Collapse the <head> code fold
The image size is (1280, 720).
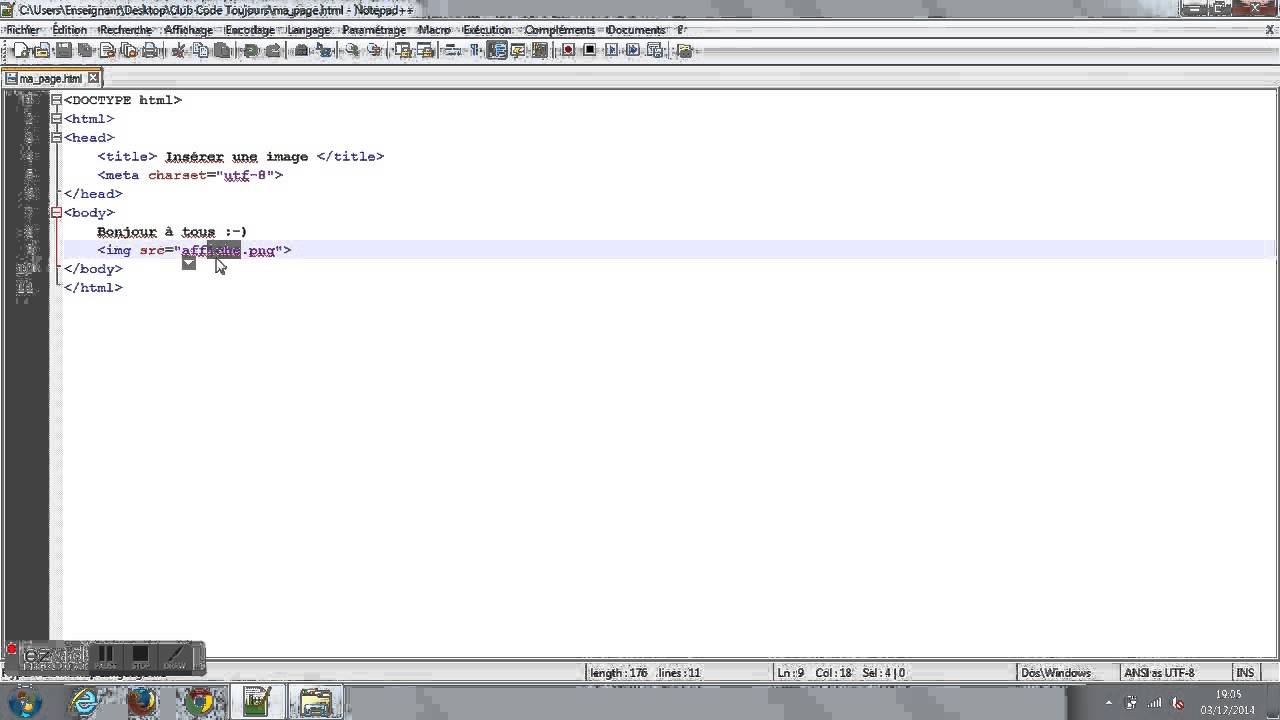(x=56, y=137)
